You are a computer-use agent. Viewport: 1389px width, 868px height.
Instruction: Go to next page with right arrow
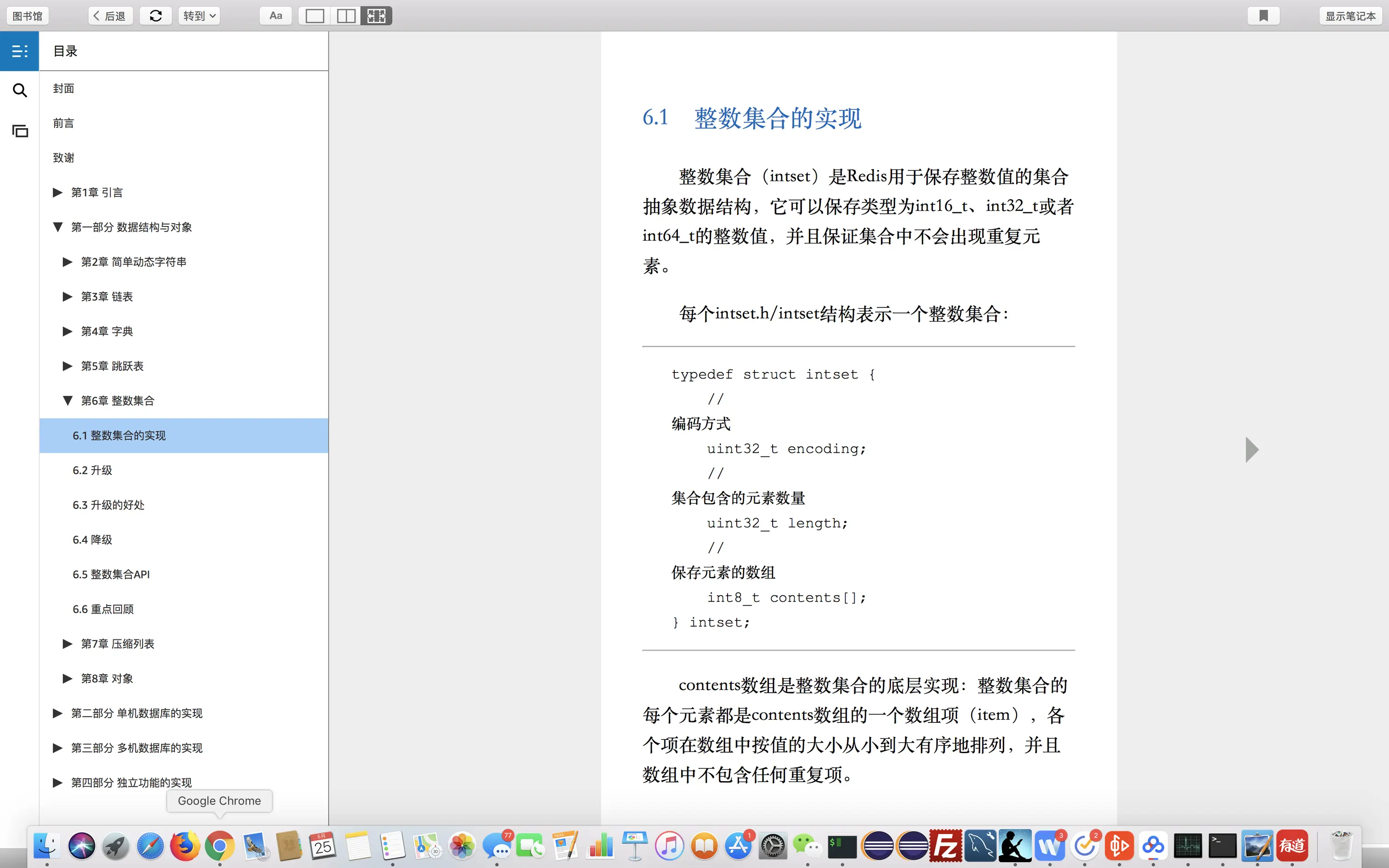click(1252, 450)
